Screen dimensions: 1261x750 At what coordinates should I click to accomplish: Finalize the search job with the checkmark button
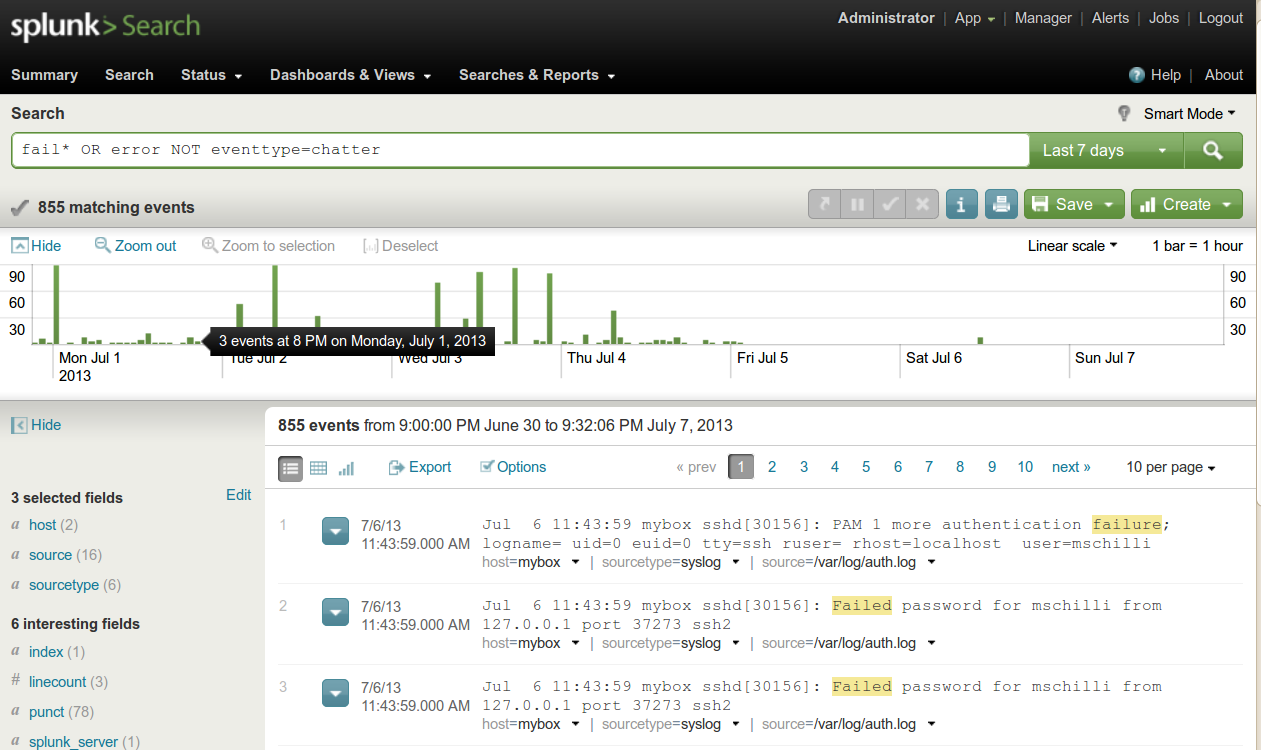(890, 204)
